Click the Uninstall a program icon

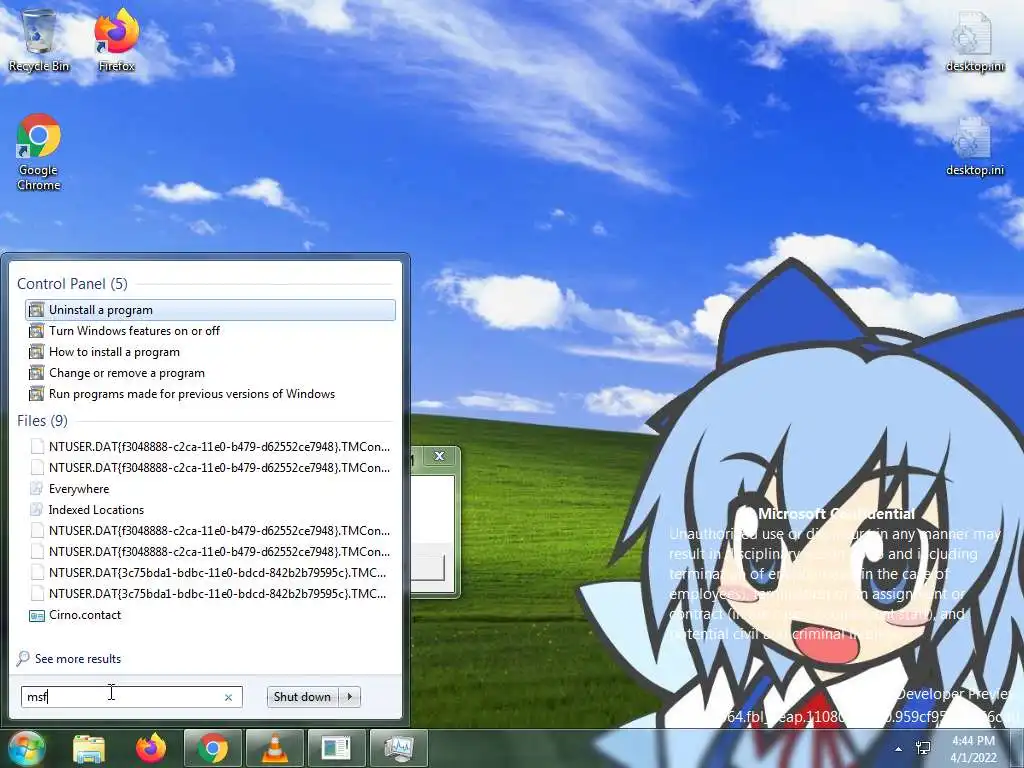37,310
